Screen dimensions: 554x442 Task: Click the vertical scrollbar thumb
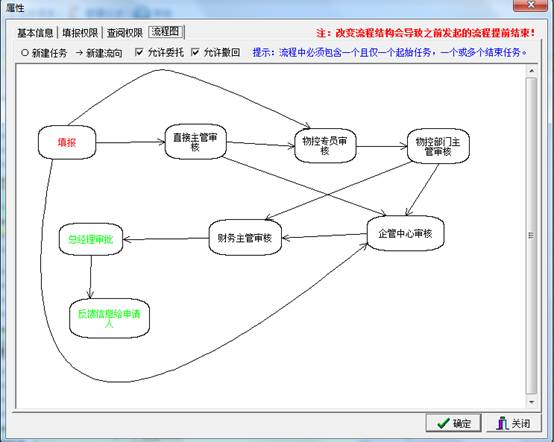pos(531,235)
